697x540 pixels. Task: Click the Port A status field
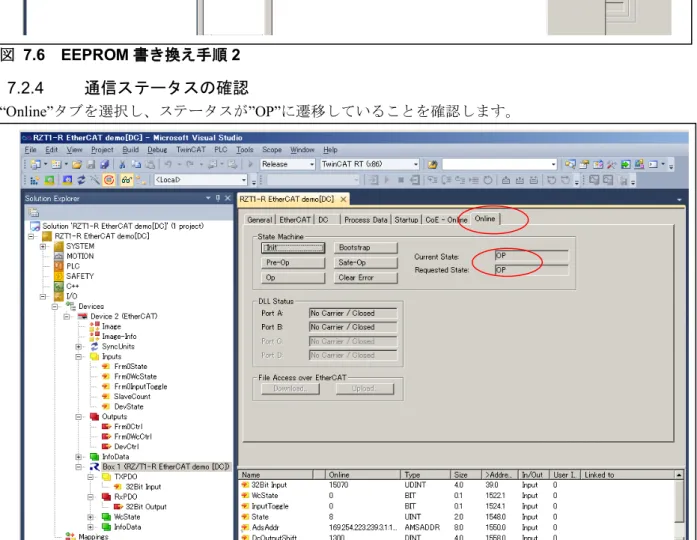click(x=353, y=313)
